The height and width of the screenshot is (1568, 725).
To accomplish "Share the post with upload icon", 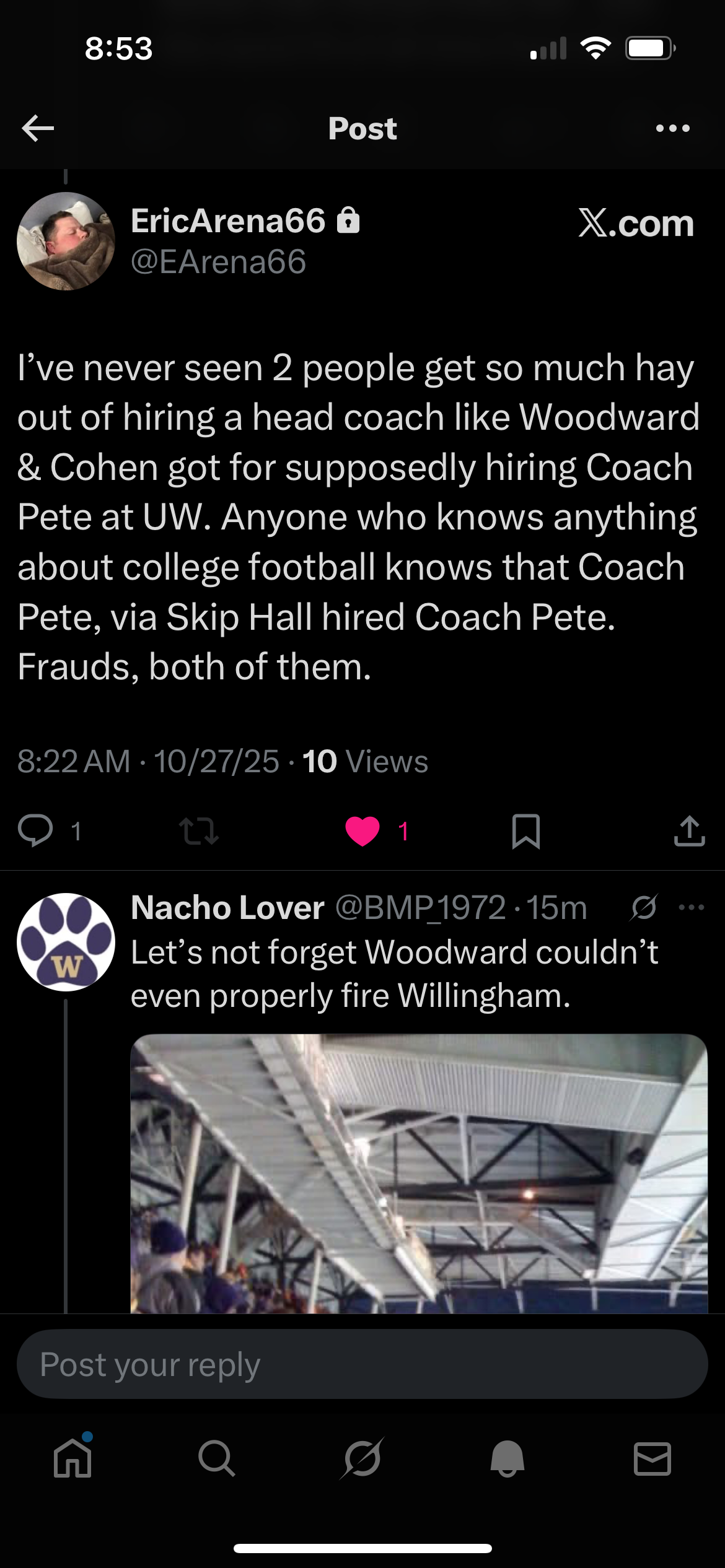I will [x=689, y=830].
